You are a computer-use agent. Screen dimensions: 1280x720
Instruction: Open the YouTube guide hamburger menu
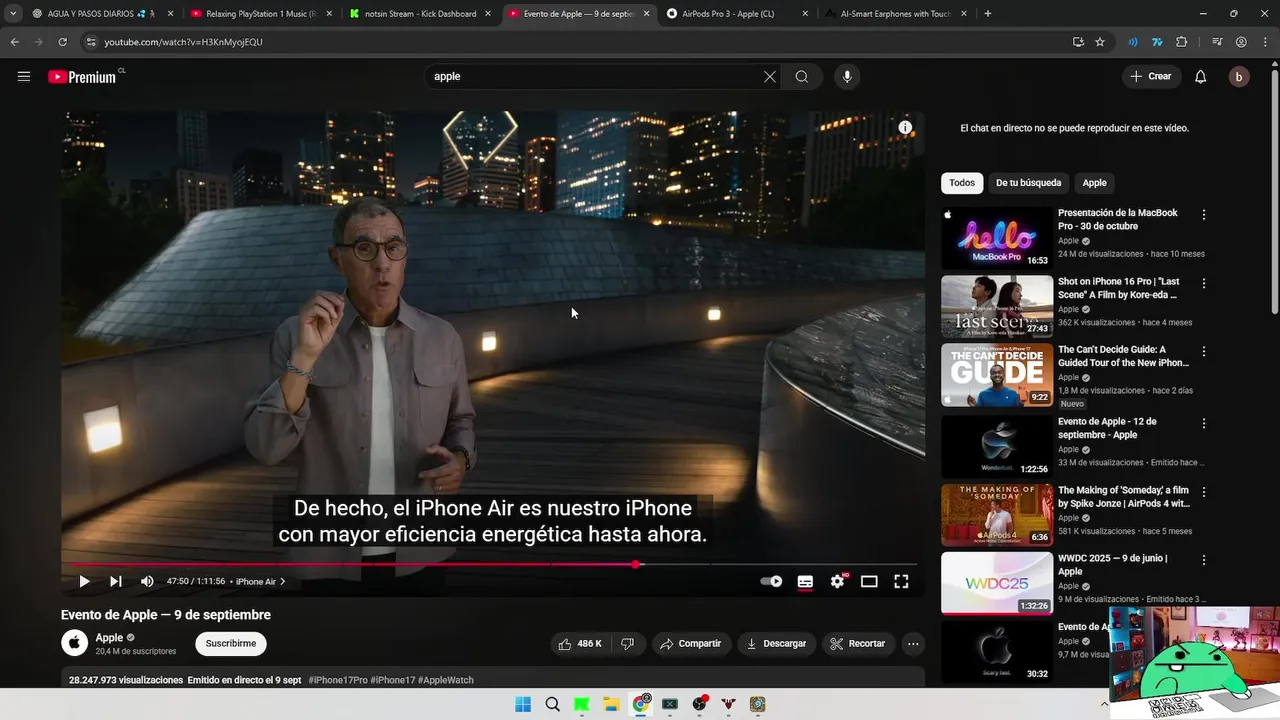[x=24, y=77]
